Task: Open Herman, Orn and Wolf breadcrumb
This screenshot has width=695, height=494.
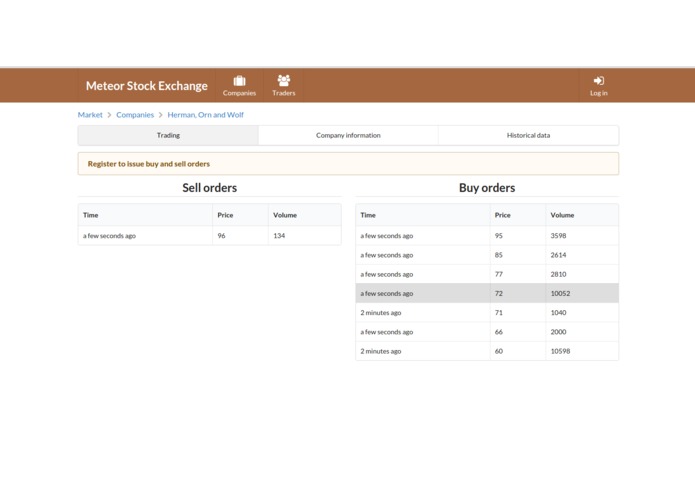Action: (x=205, y=115)
